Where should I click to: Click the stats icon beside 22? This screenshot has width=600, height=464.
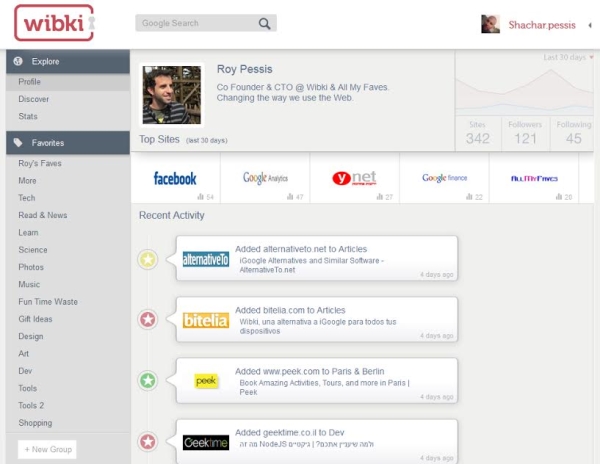[469, 197]
